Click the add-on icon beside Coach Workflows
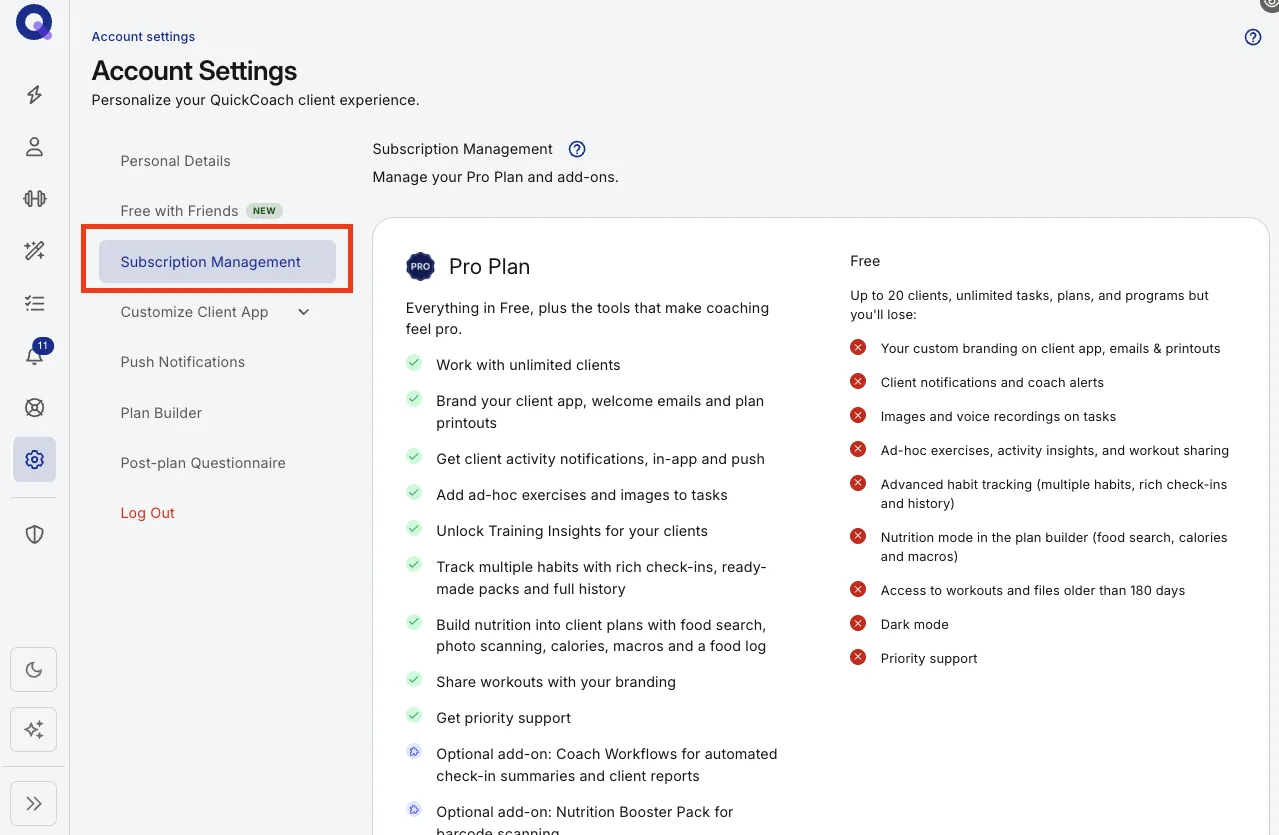1279x835 pixels. (x=414, y=752)
